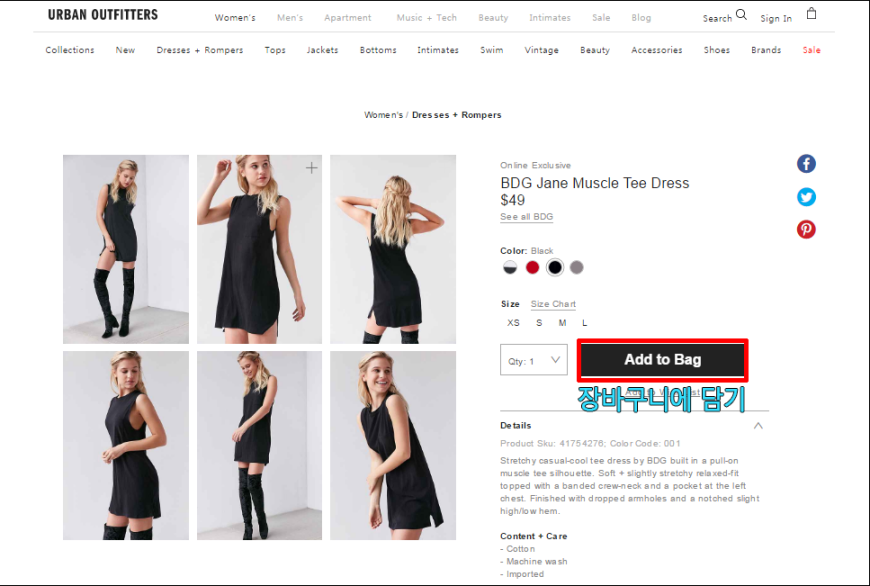Select the black color swatch

click(x=555, y=267)
